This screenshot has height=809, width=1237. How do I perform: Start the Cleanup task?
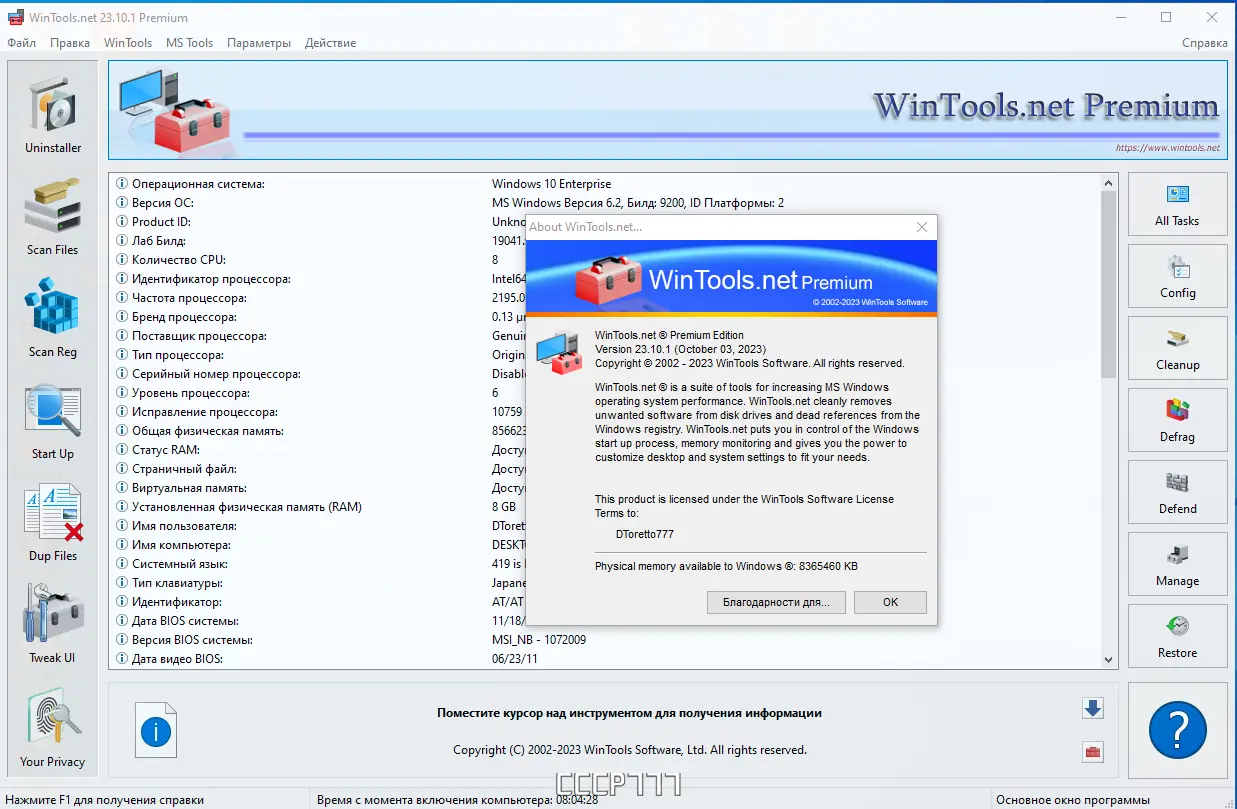point(1177,348)
